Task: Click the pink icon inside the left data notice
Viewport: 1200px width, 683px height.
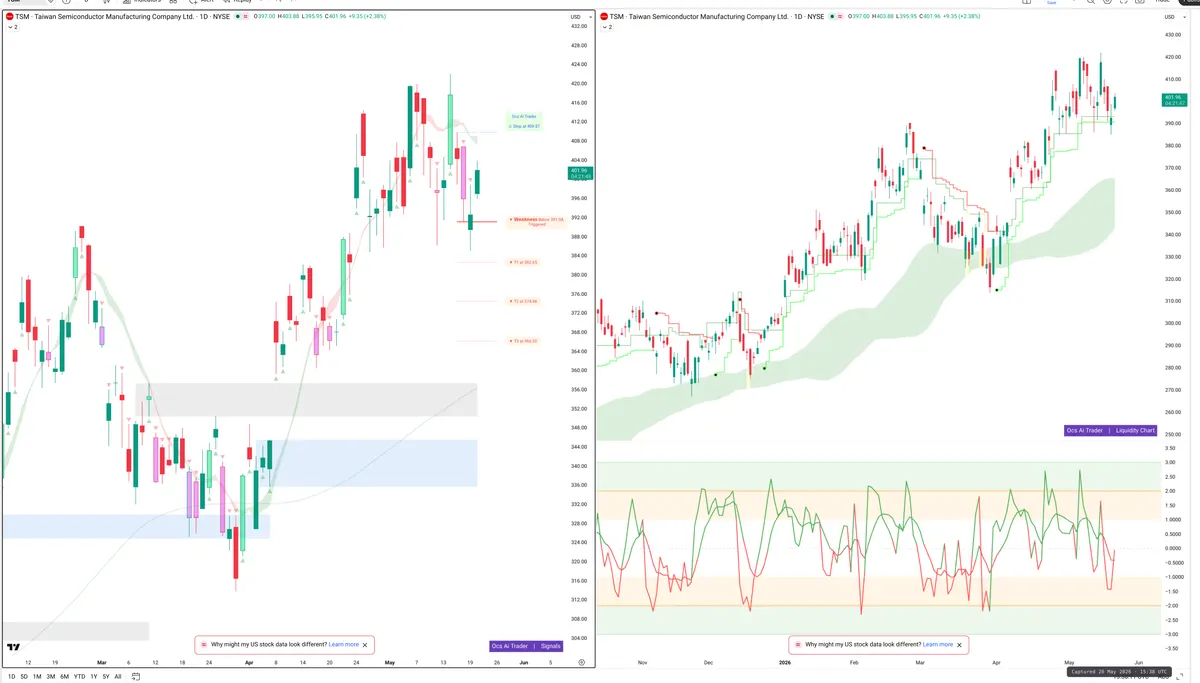Action: pyautogui.click(x=204, y=645)
